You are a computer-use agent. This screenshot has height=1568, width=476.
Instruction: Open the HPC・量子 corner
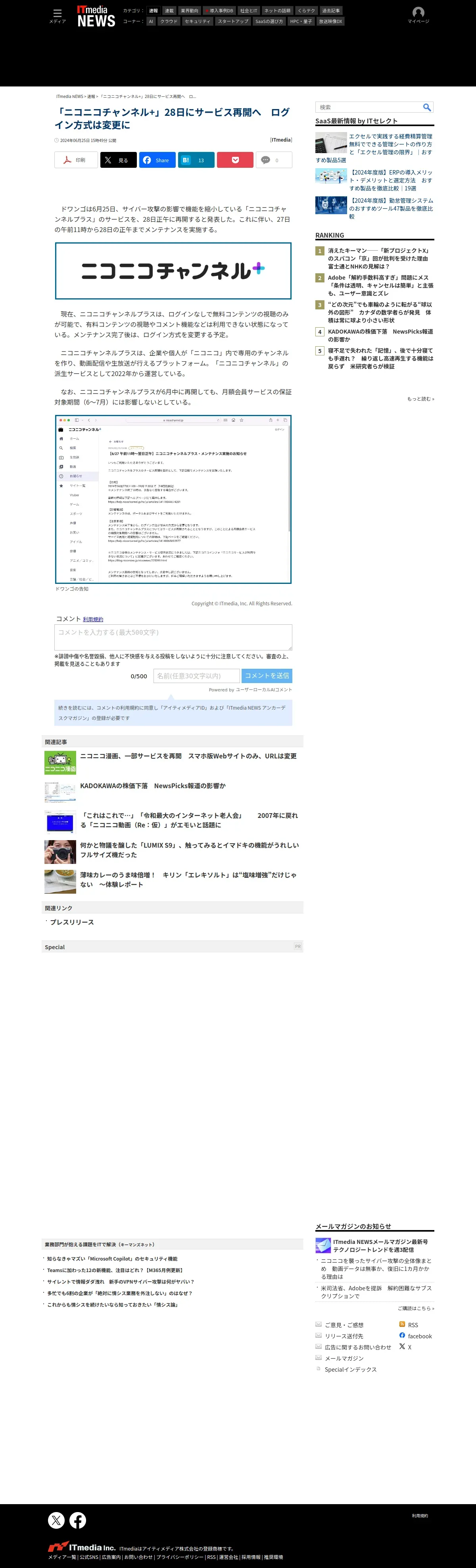[301, 21]
